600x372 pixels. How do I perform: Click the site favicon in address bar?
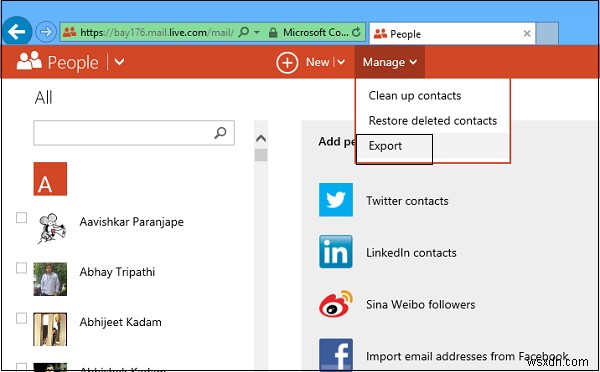[70, 33]
